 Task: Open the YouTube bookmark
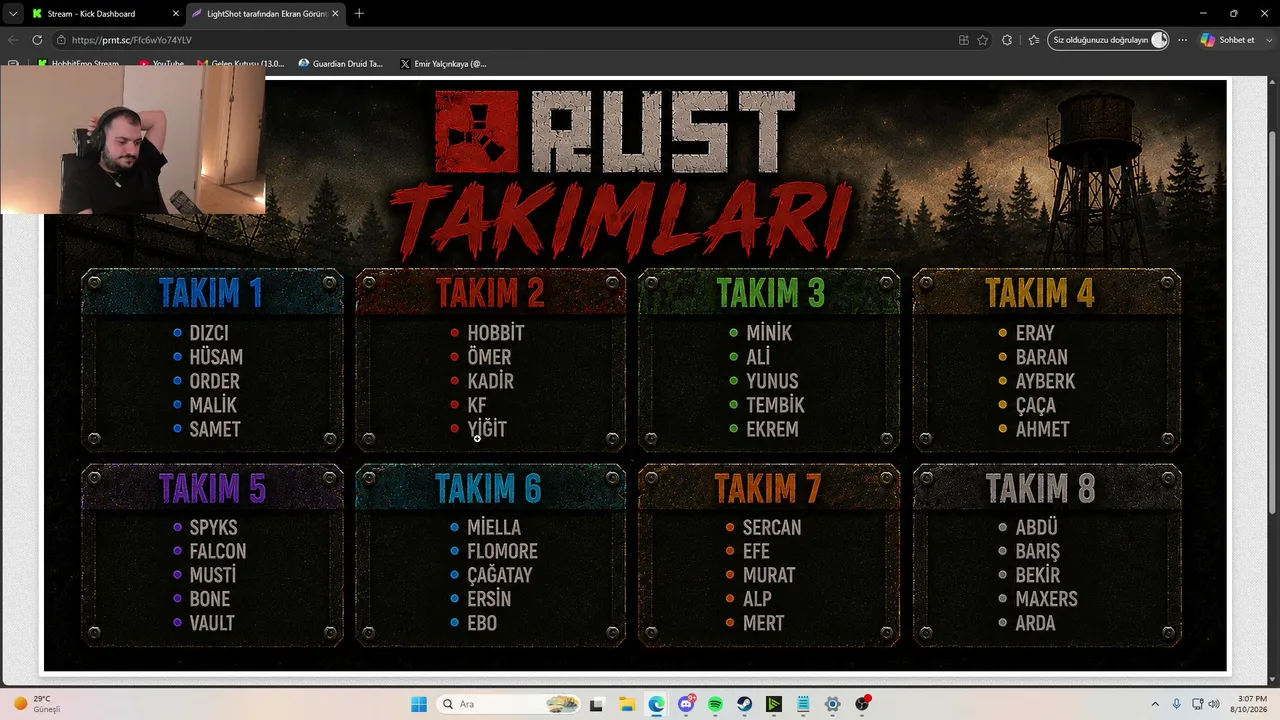tap(161, 64)
